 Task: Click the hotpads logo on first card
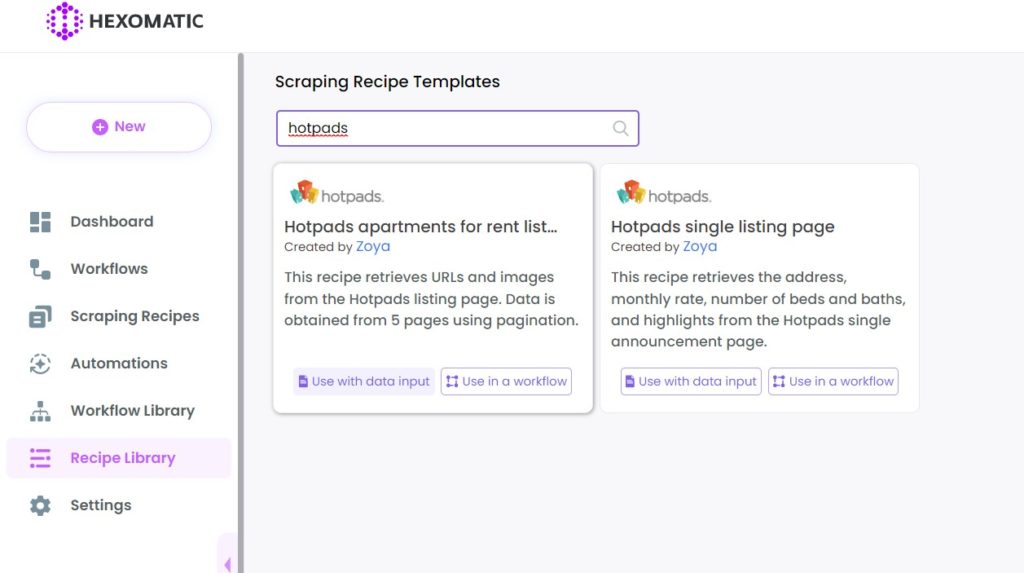pyautogui.click(x=337, y=193)
